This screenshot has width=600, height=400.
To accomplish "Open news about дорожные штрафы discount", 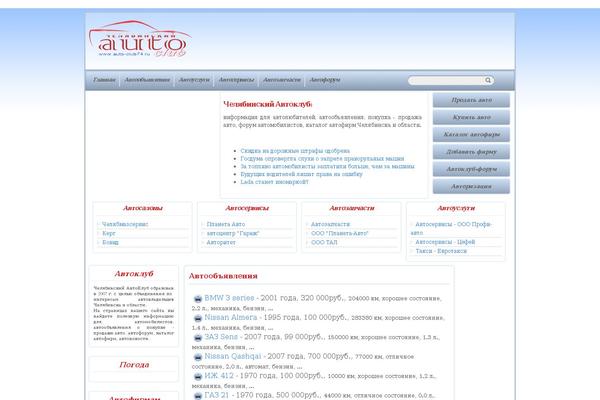I will tap(295, 151).
